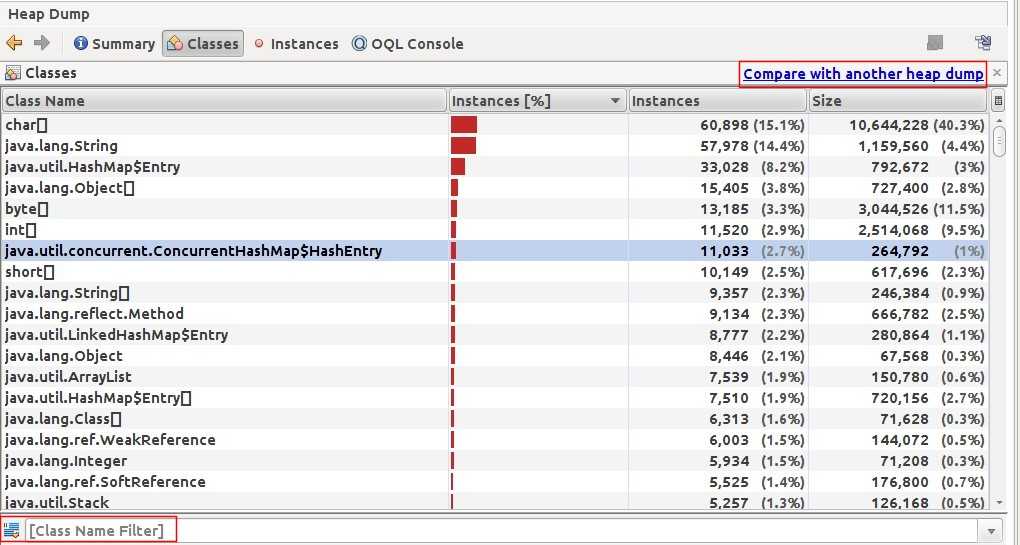Viewport: 1020px width, 545px height.
Task: Click the scroll up arrow of table
Action: coord(1000,121)
